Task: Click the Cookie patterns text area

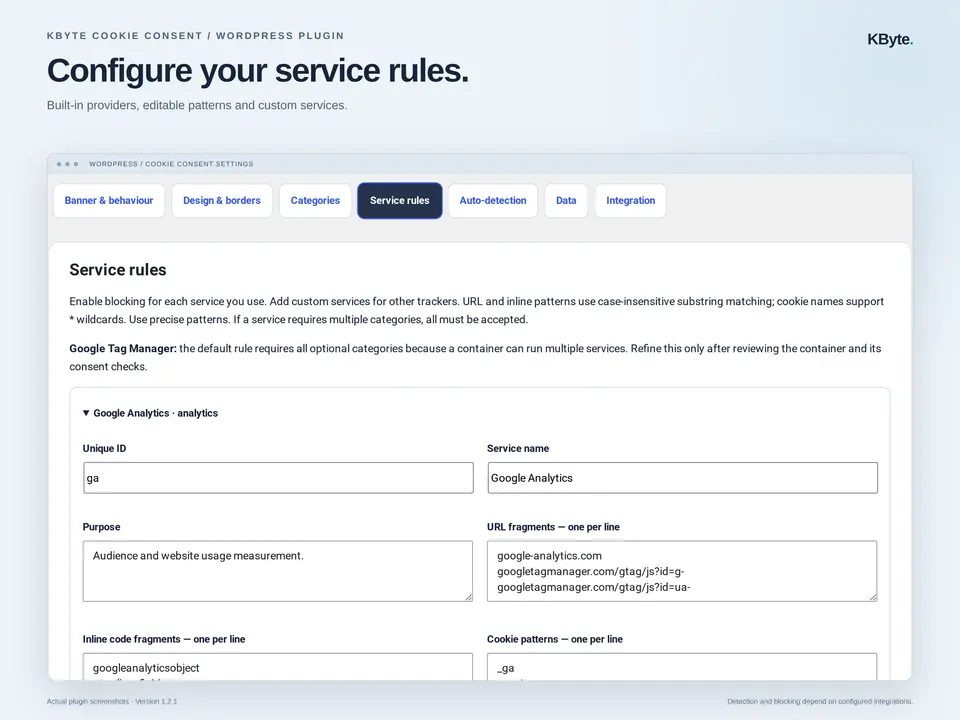Action: coord(682,667)
